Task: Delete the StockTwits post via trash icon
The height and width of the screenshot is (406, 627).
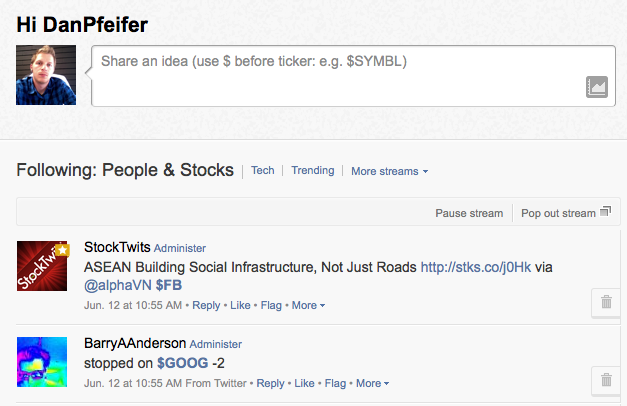Action: click(x=606, y=302)
